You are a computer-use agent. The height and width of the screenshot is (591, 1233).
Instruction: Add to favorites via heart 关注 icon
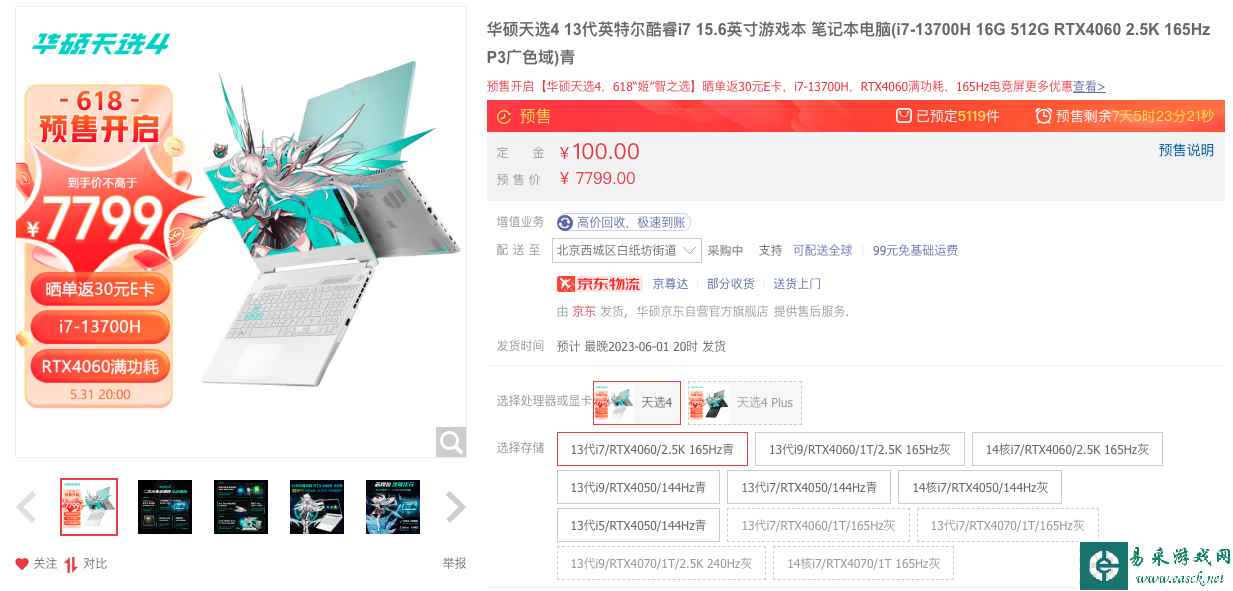point(22,564)
